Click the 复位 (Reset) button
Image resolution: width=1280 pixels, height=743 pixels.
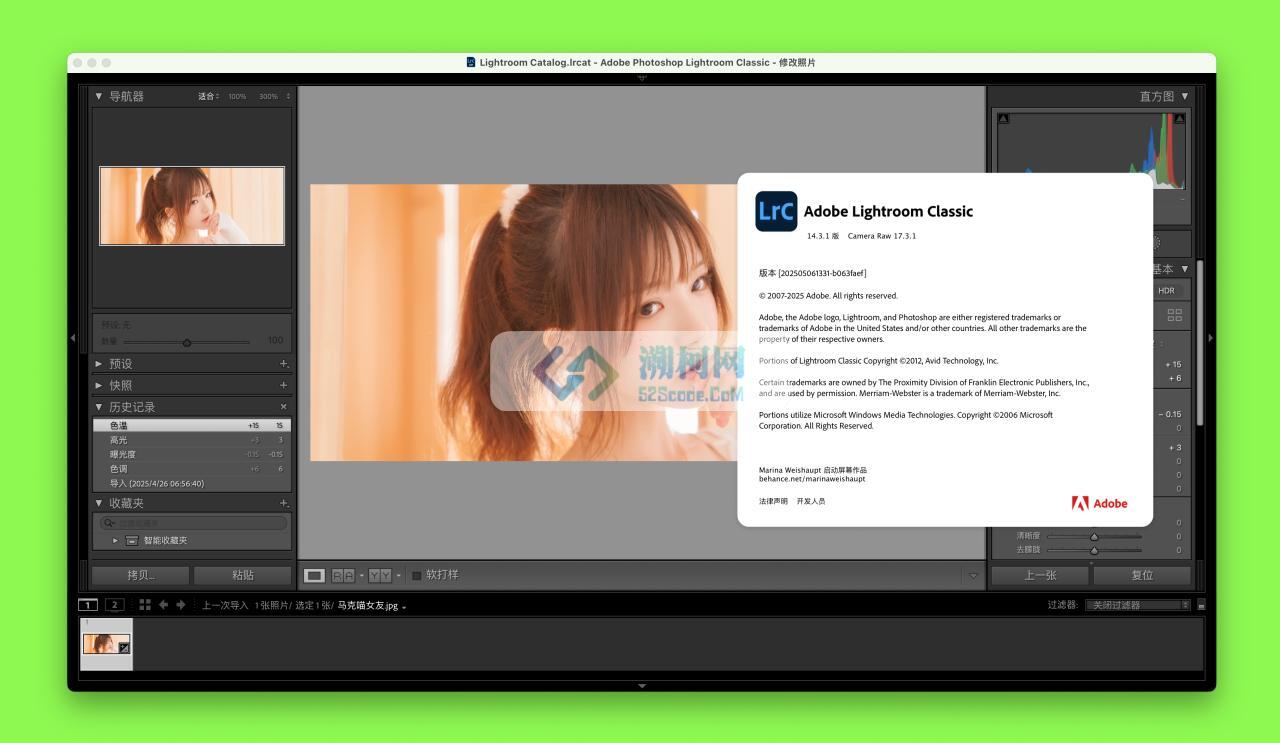pos(1142,575)
